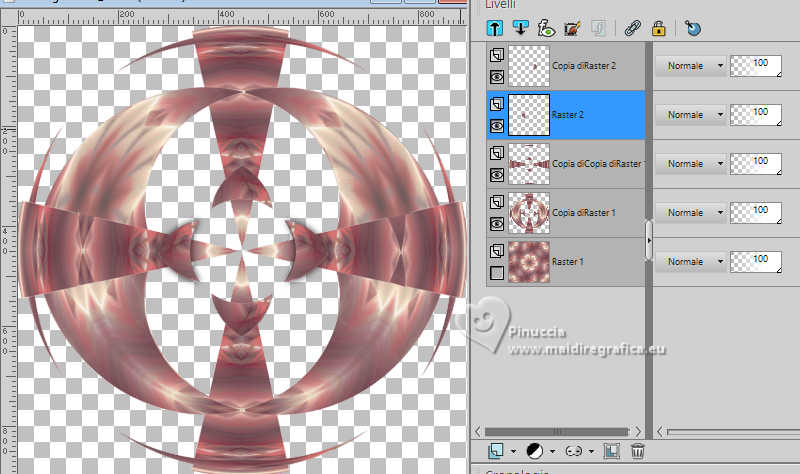The image size is (800, 474).
Task: Click the panel splitter collapse arrow
Action: click(x=649, y=240)
